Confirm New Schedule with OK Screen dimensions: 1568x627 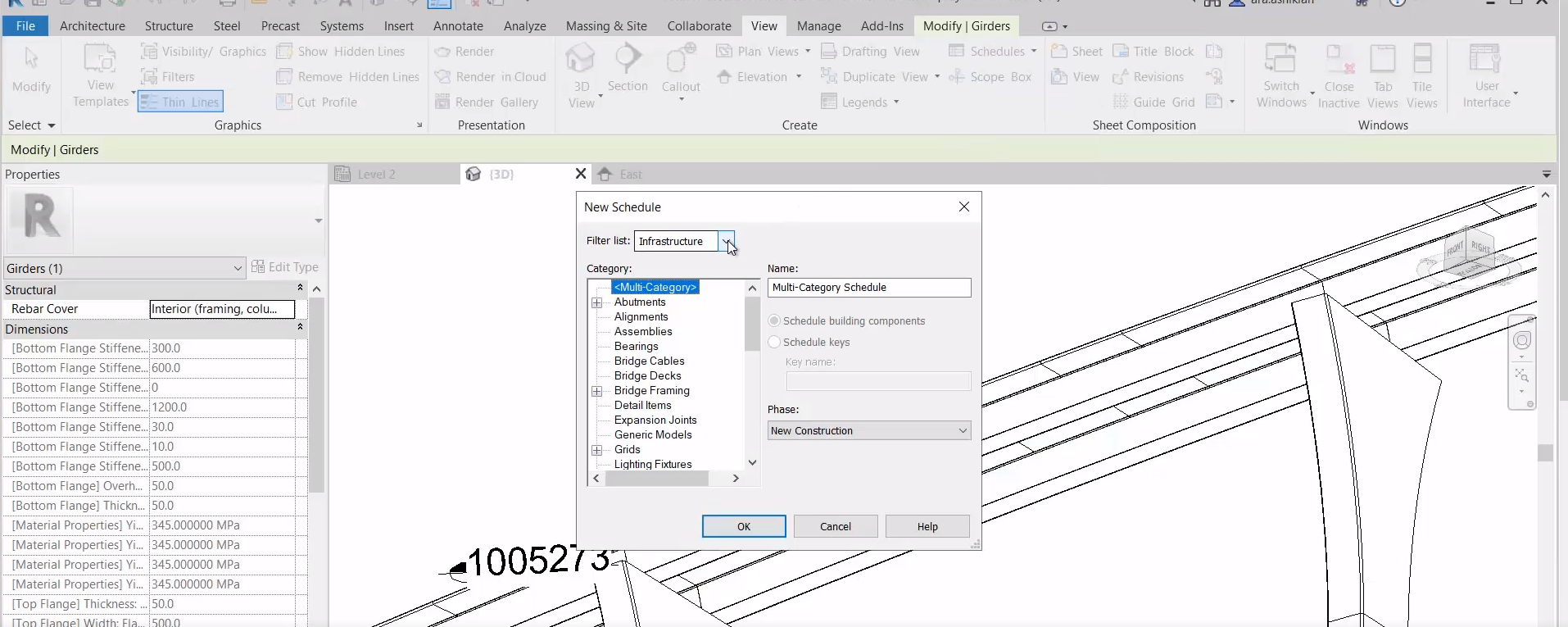[744, 526]
